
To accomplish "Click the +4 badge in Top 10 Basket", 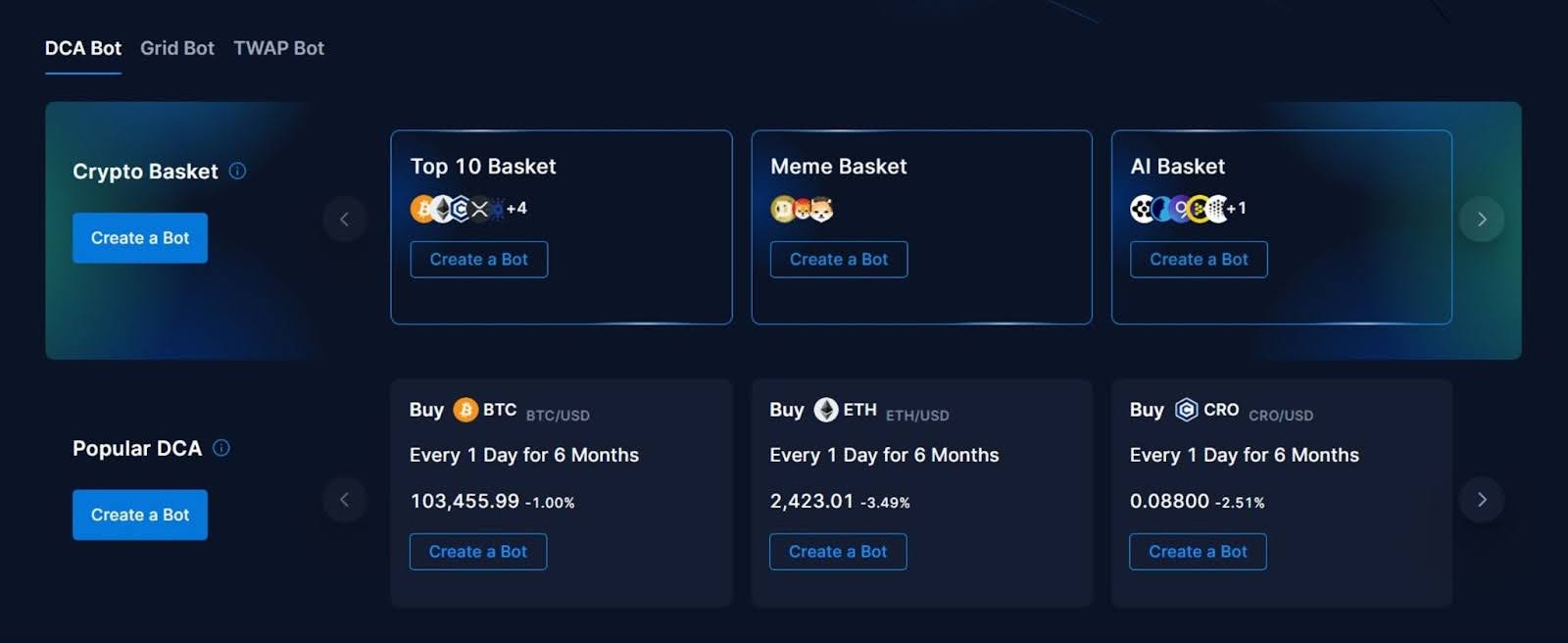I will coord(517,208).
